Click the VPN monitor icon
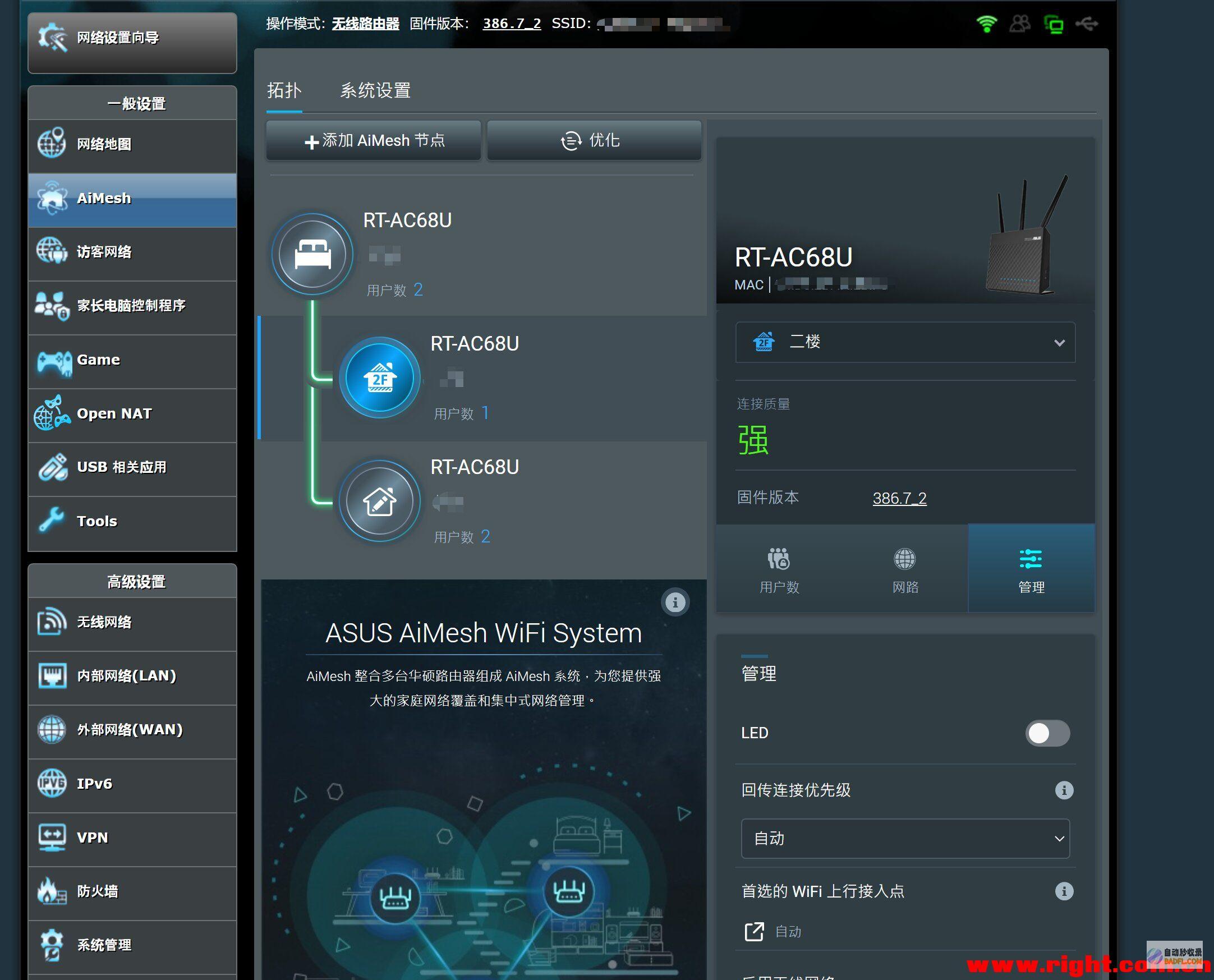Screen dimensions: 1214x980 [x=52, y=837]
